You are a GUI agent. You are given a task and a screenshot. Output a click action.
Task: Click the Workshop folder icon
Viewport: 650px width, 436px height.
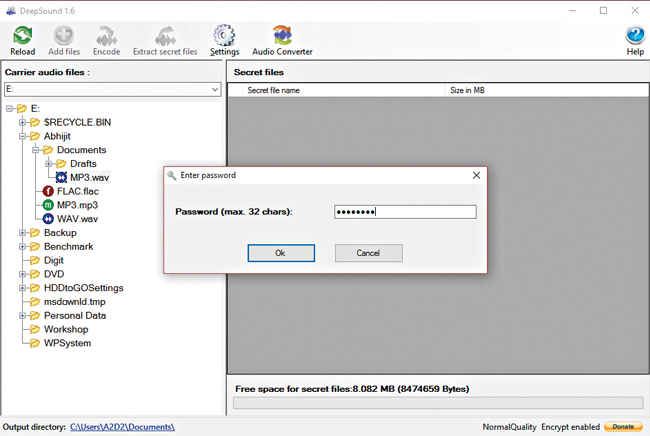pyautogui.click(x=35, y=329)
